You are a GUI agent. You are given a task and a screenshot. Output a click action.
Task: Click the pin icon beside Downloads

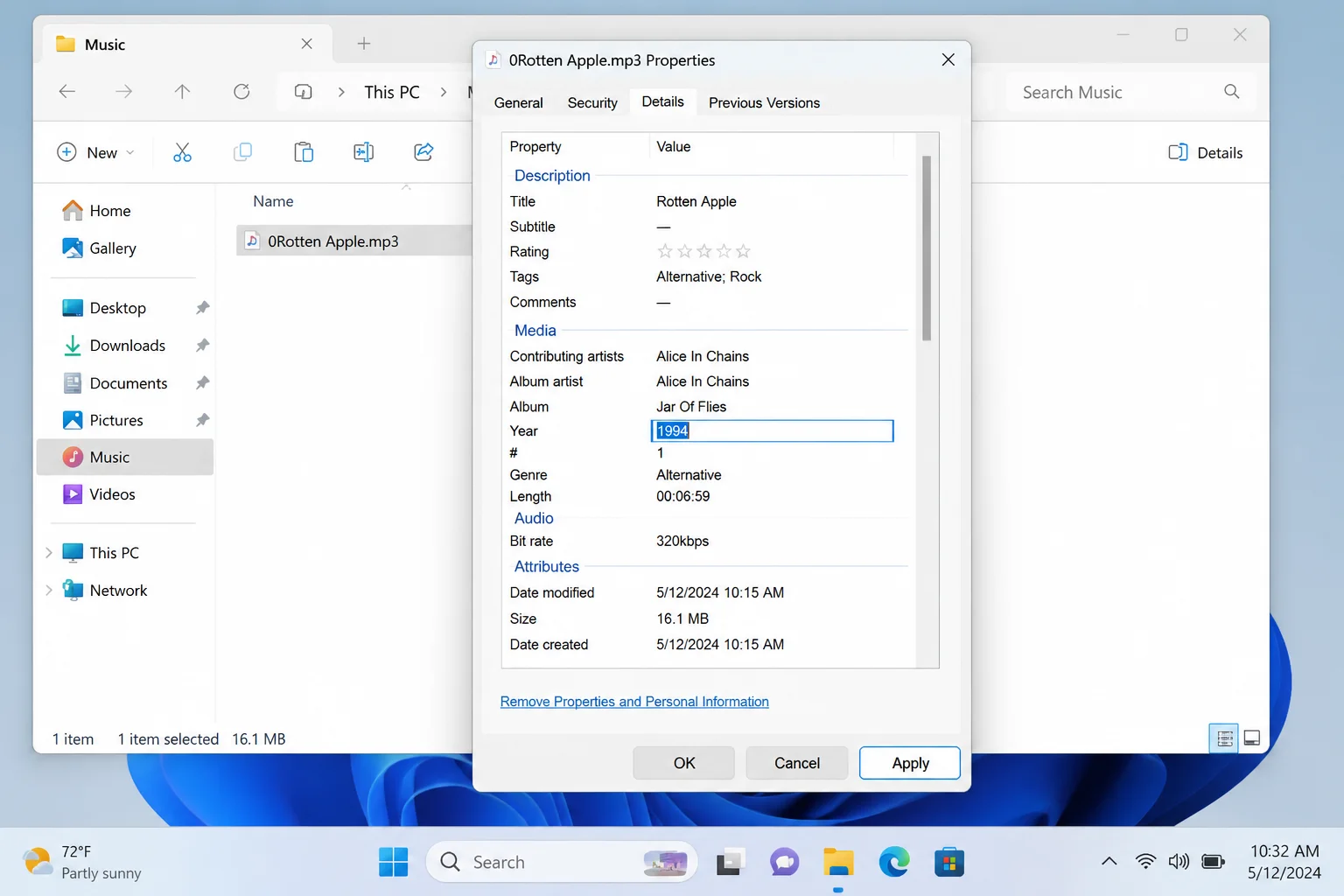point(202,346)
